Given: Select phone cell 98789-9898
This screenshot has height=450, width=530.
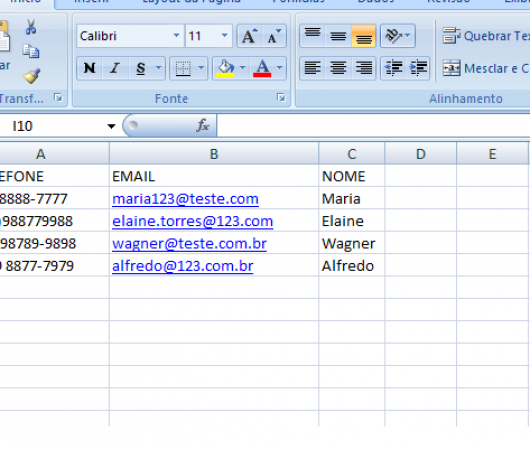Looking at the screenshot, I should coord(54,243).
